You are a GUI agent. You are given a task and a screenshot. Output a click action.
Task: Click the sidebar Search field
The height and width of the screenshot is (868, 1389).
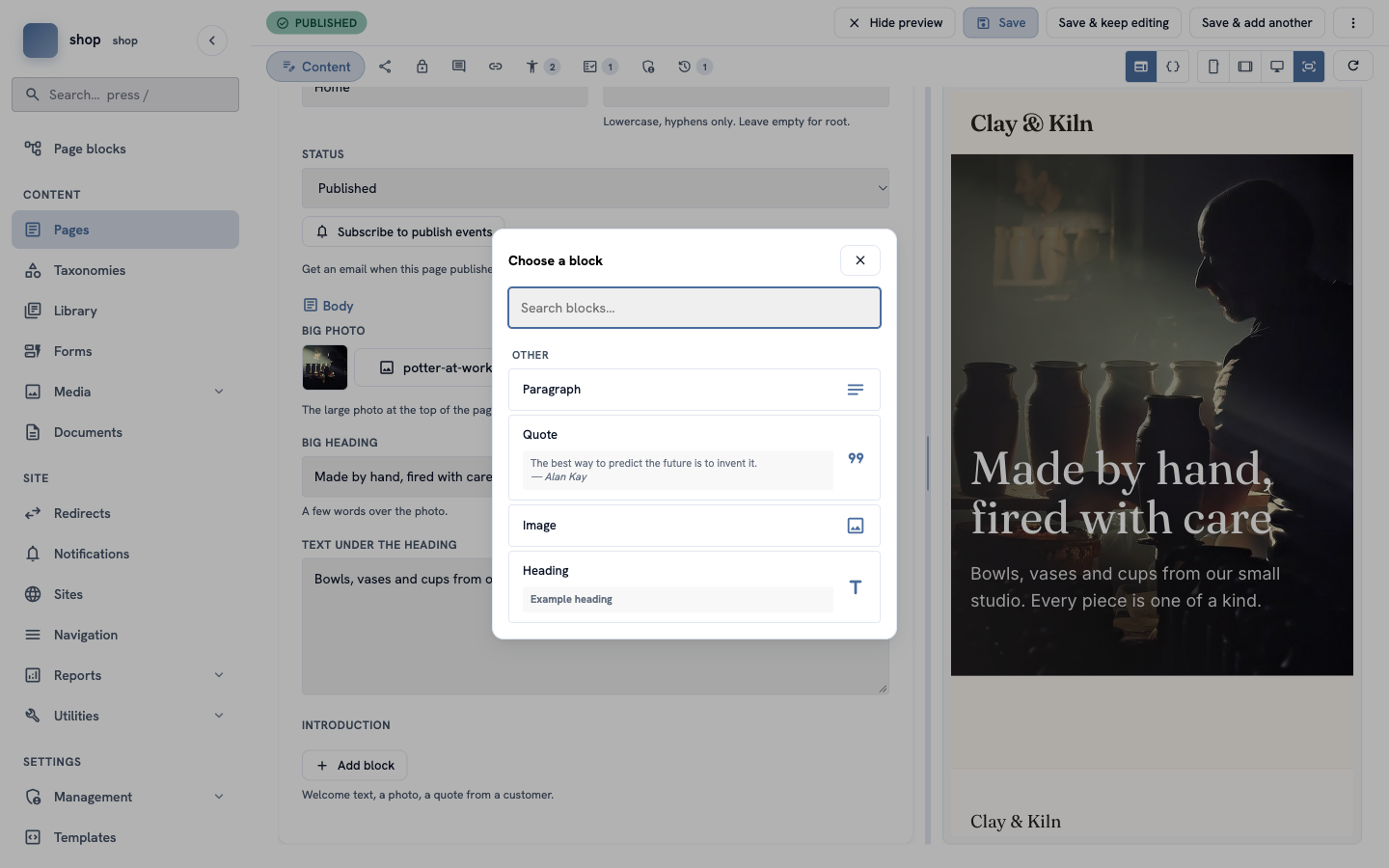pos(125,95)
